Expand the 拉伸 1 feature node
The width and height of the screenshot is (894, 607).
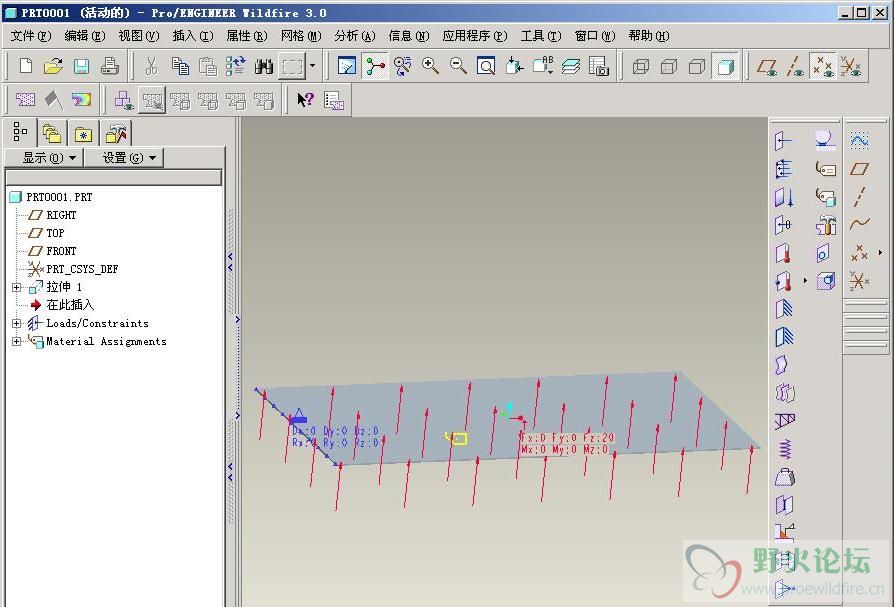(17, 287)
